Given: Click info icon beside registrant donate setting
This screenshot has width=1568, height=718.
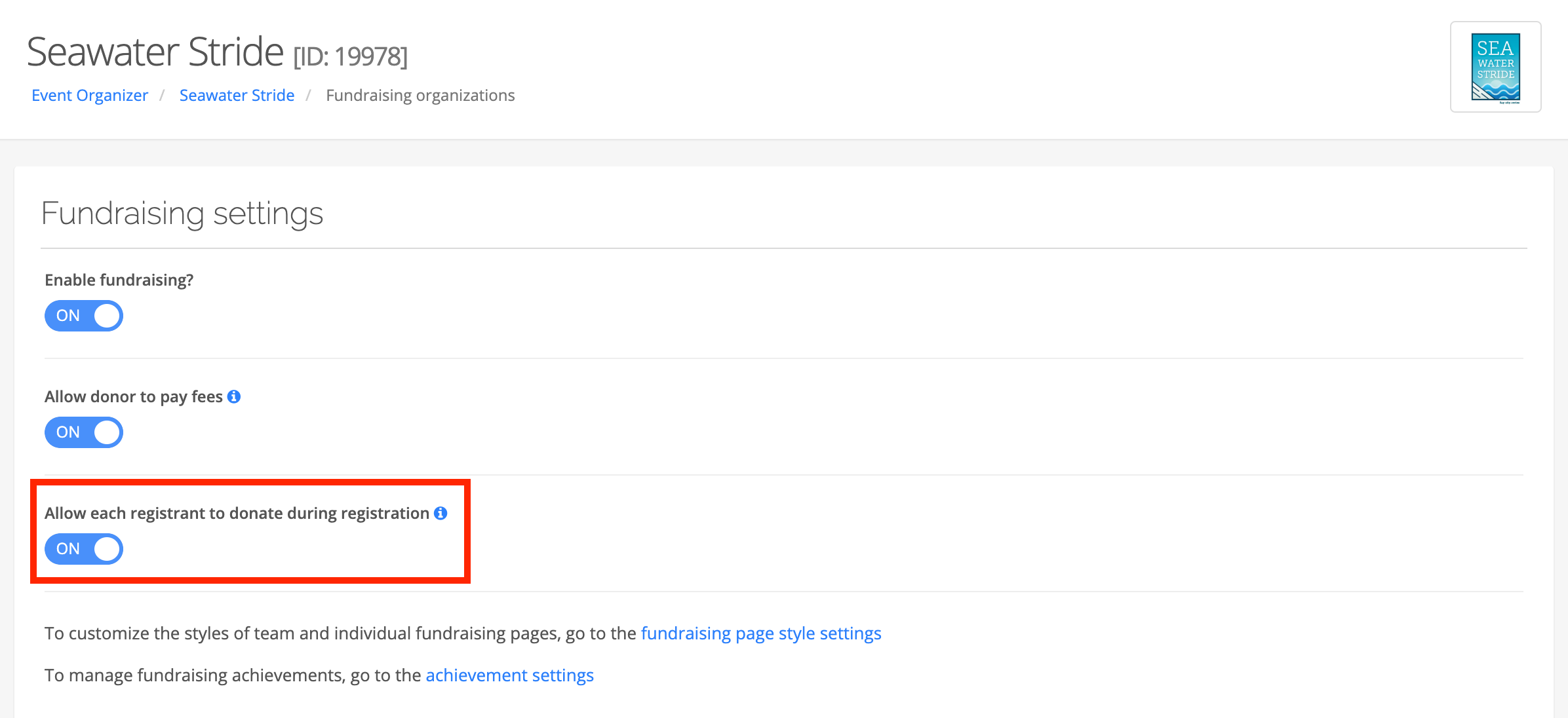Looking at the screenshot, I should 441,514.
